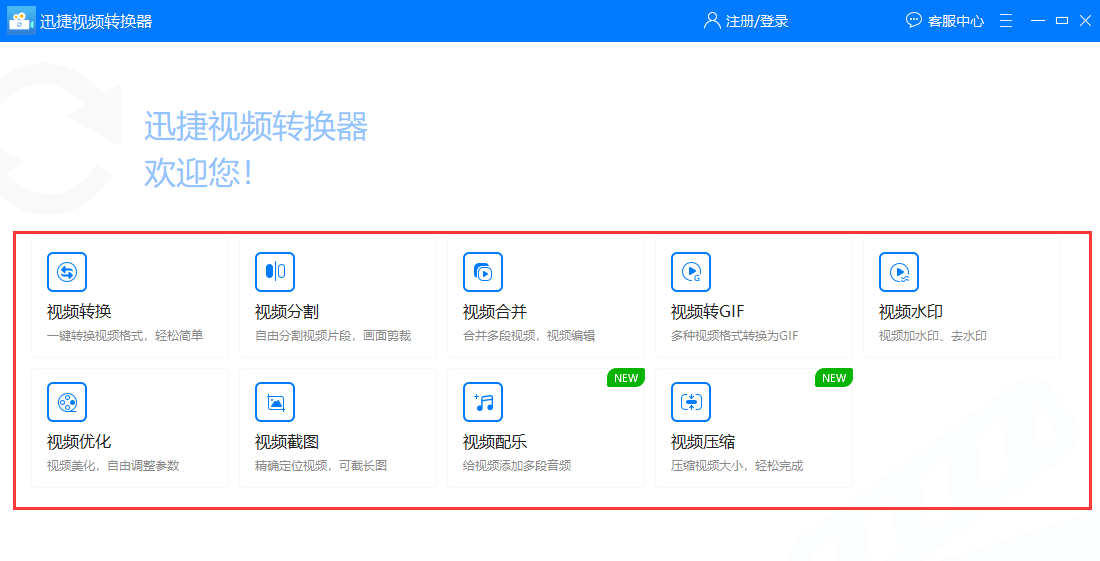Image resolution: width=1100 pixels, height=561 pixels.
Task: Minimize the application window
Action: click(x=1038, y=20)
